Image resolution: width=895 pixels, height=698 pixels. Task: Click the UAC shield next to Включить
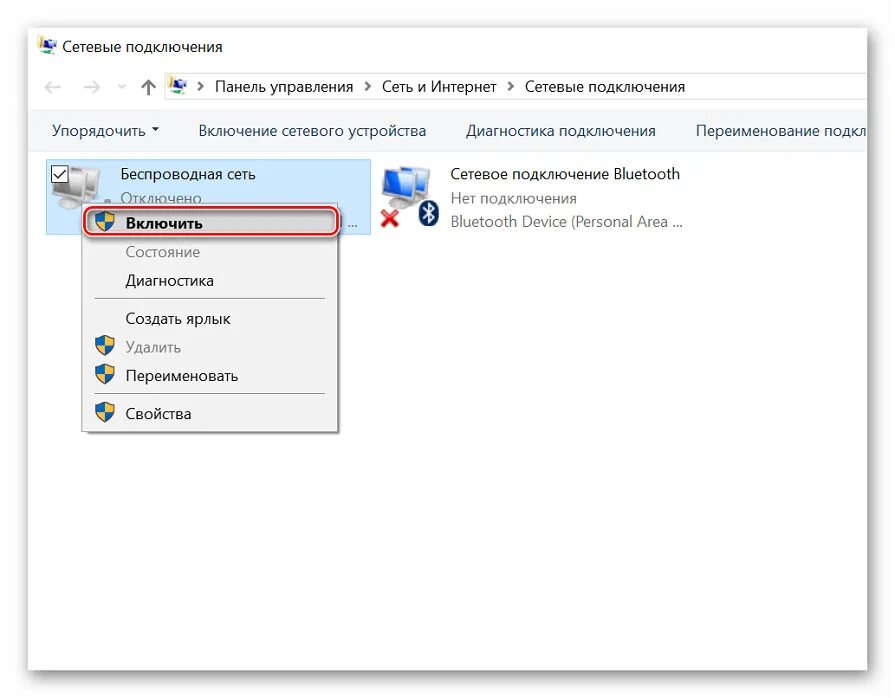pos(105,222)
